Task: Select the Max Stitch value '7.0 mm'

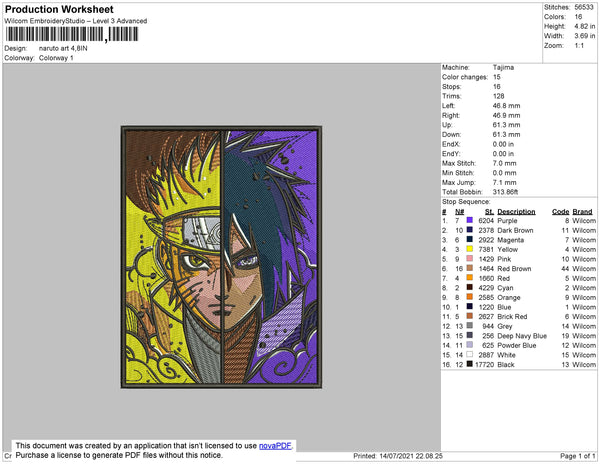Action: point(504,163)
